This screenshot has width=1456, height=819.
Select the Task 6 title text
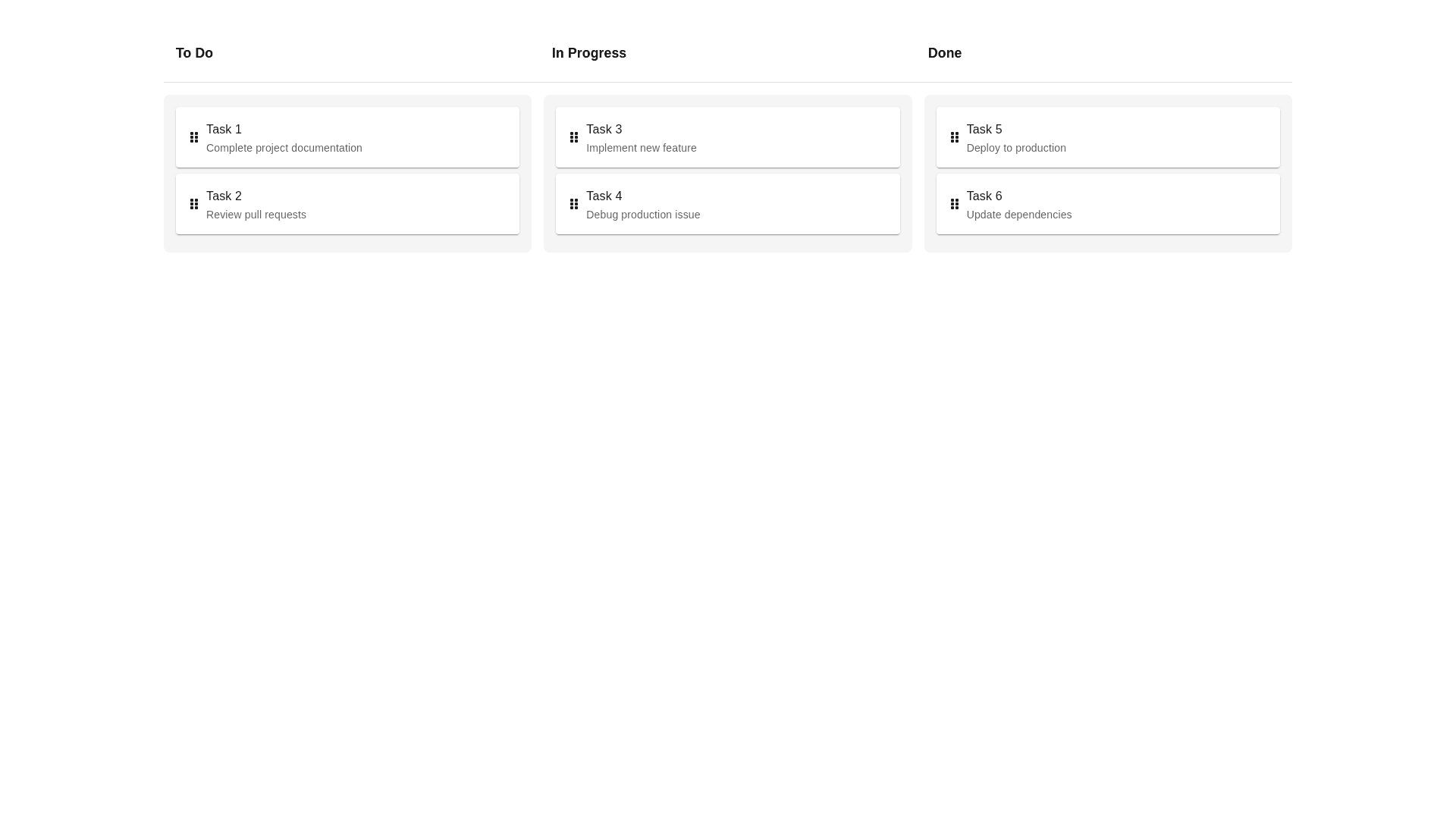pos(984,196)
